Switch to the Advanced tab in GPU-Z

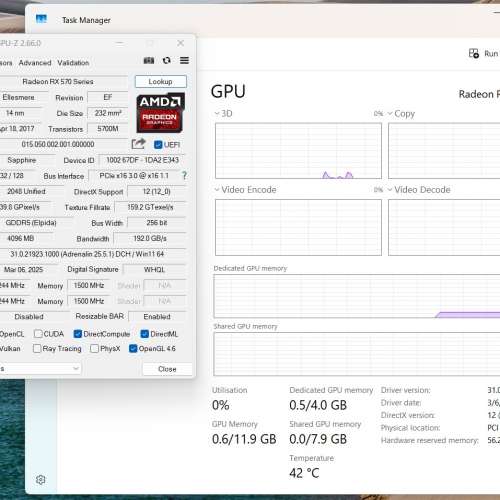coord(35,63)
